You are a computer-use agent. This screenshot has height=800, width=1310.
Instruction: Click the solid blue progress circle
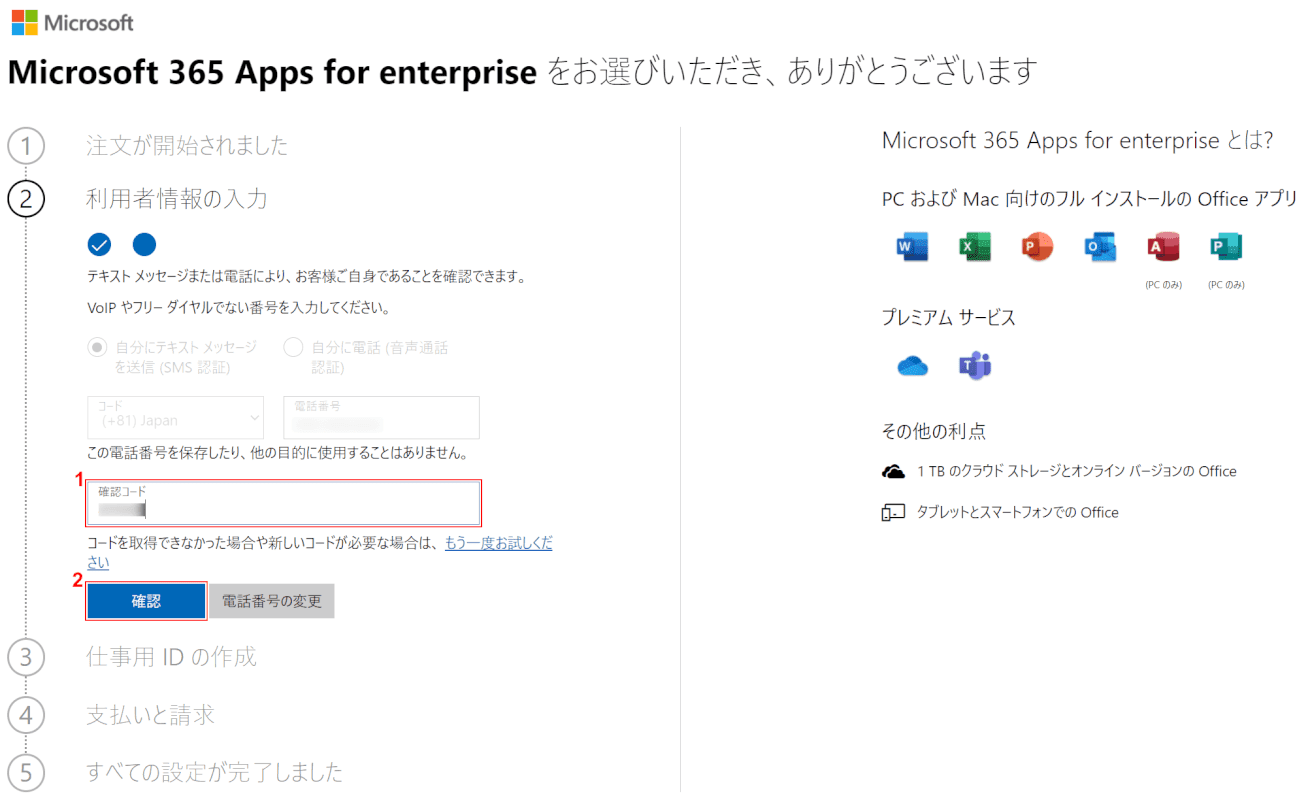[145, 244]
